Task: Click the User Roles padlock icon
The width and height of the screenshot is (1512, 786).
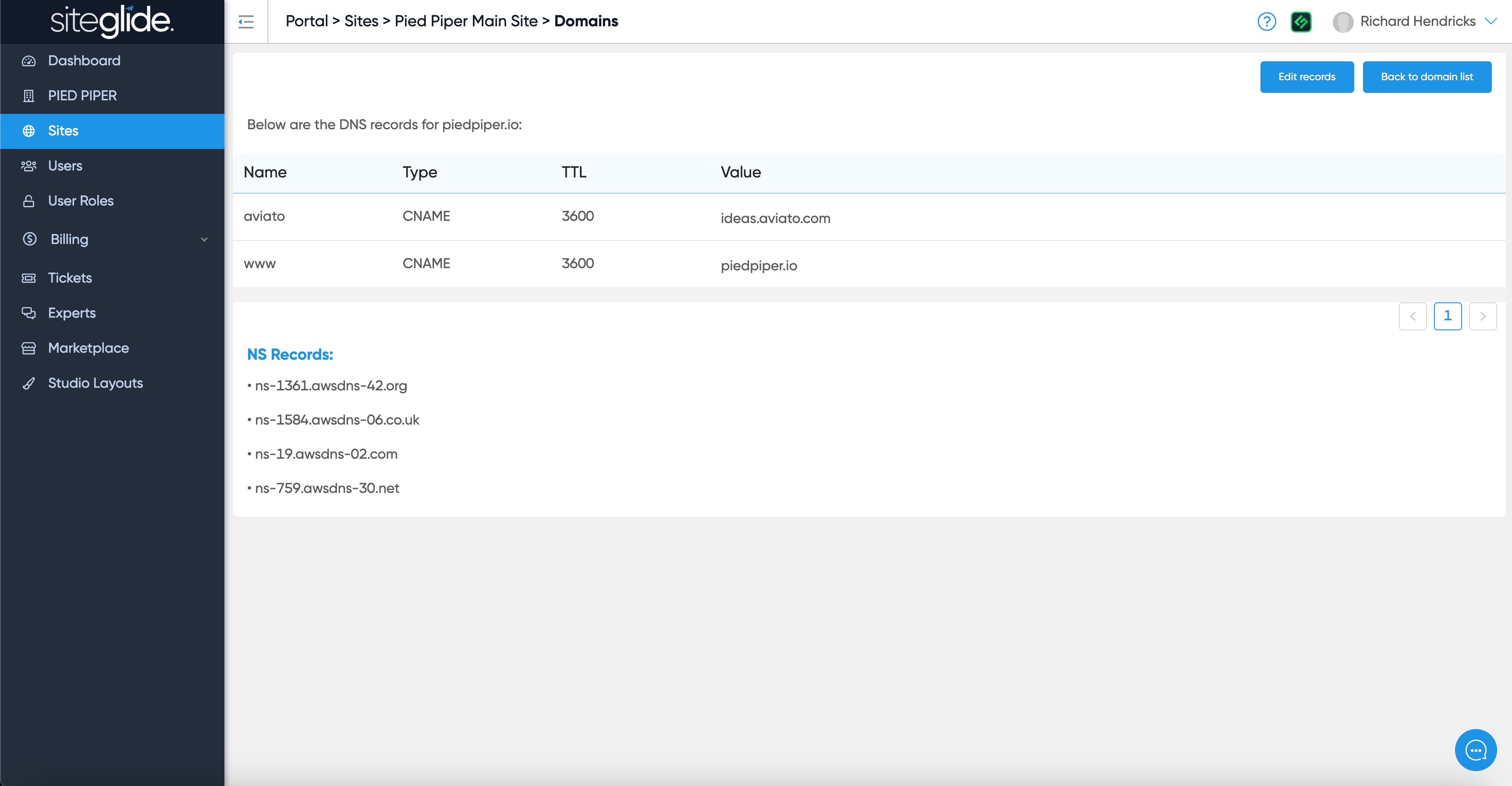Action: (x=29, y=201)
